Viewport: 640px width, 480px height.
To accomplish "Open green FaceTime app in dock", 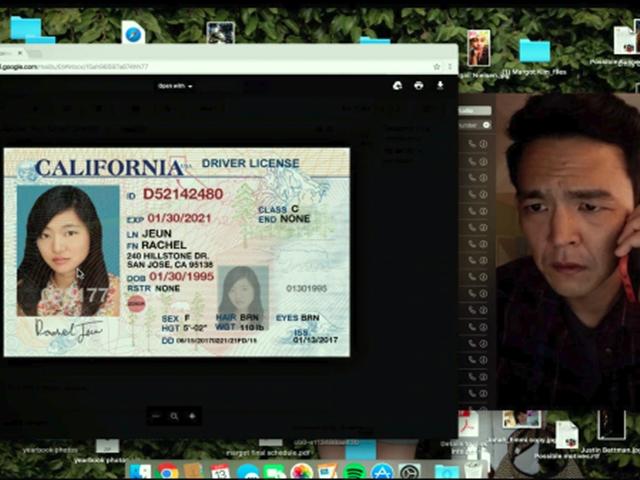I will [x=274, y=472].
